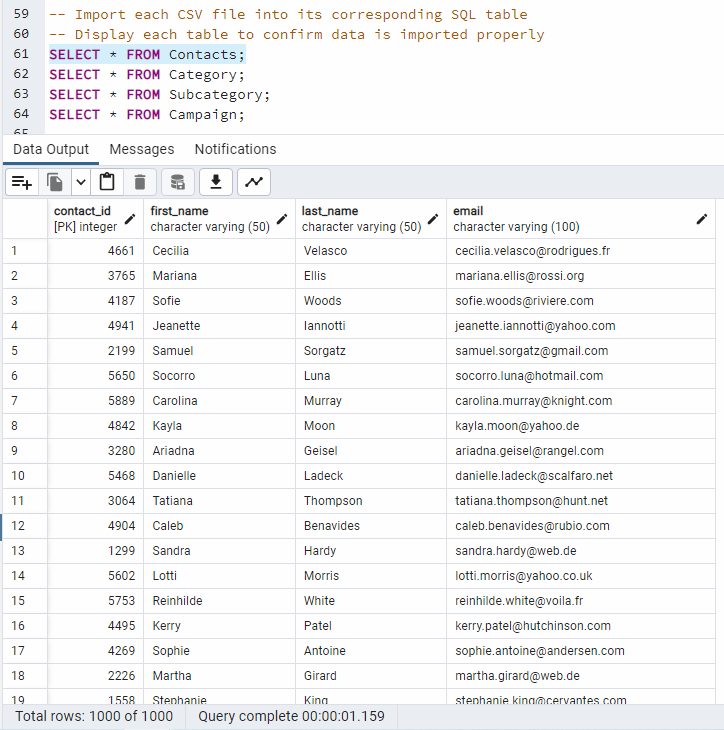Click last_name cell 'Ellis'

(371, 276)
